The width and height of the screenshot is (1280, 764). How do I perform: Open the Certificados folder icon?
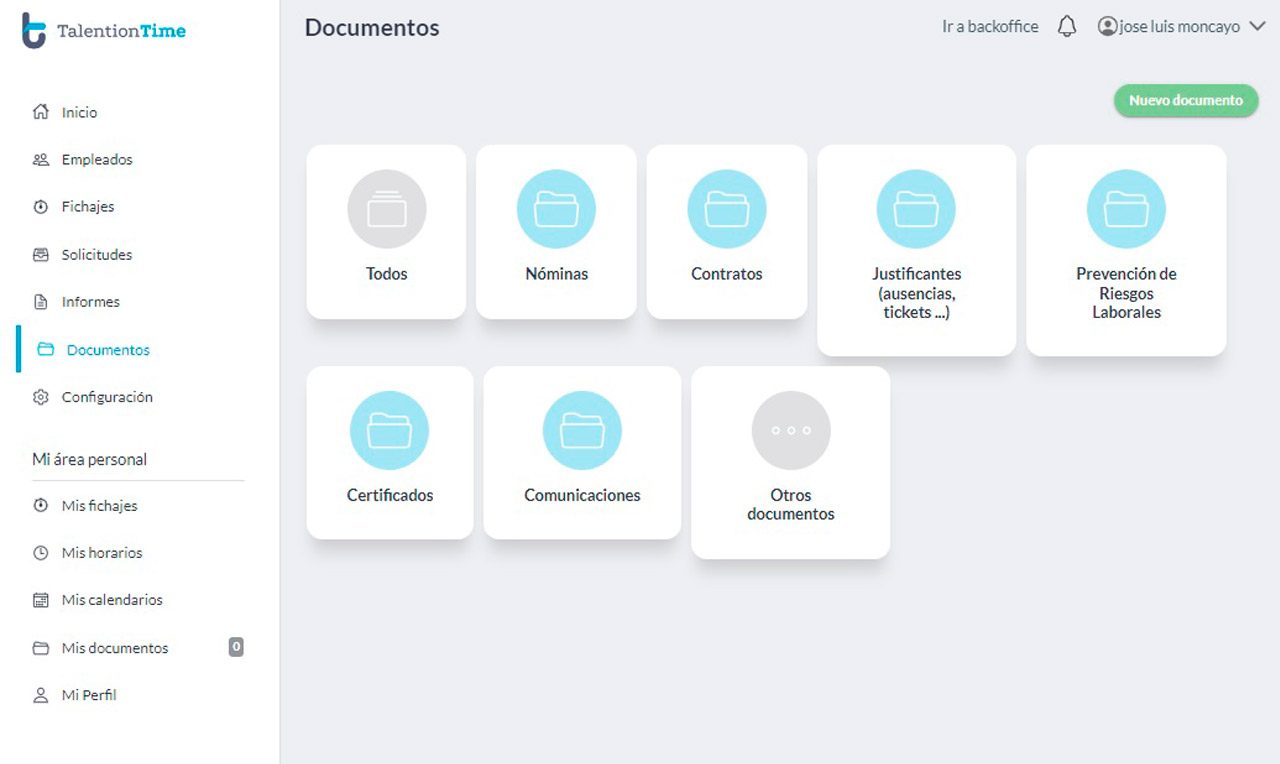tap(389, 431)
